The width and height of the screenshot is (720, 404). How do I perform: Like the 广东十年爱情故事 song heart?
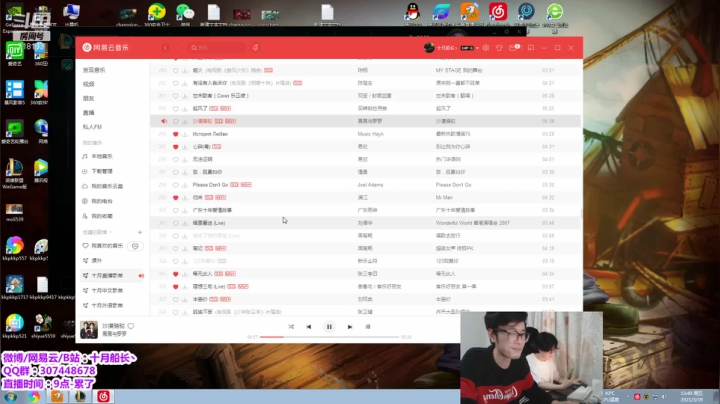tap(175, 210)
